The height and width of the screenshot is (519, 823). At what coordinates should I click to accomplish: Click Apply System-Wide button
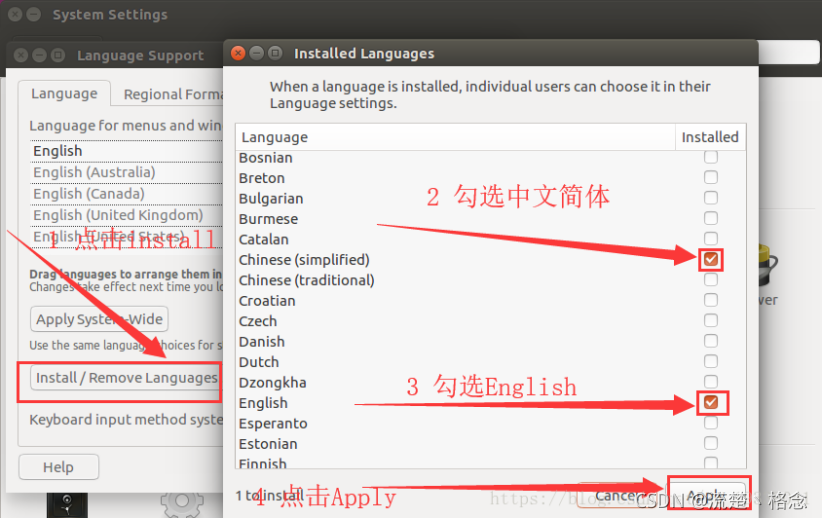tap(99, 319)
